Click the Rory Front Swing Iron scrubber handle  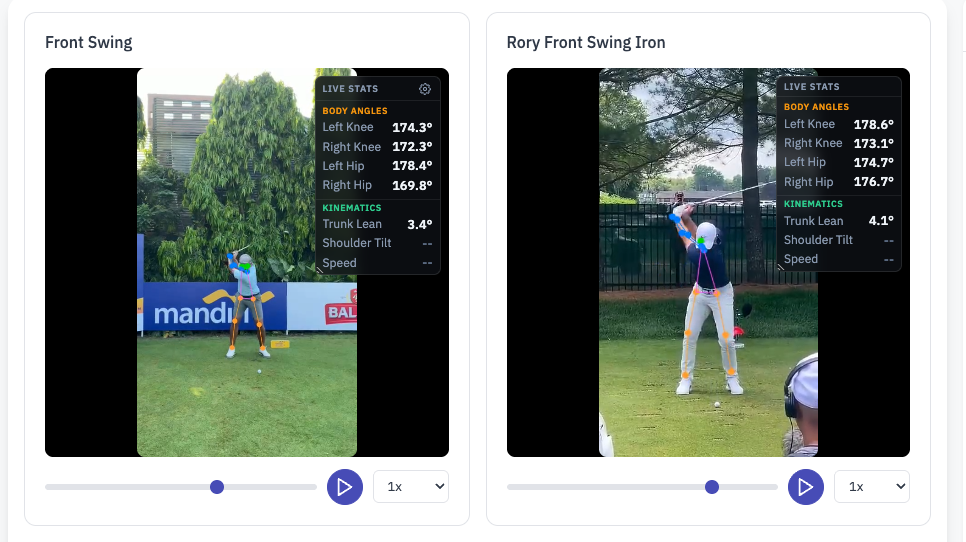[712, 487]
